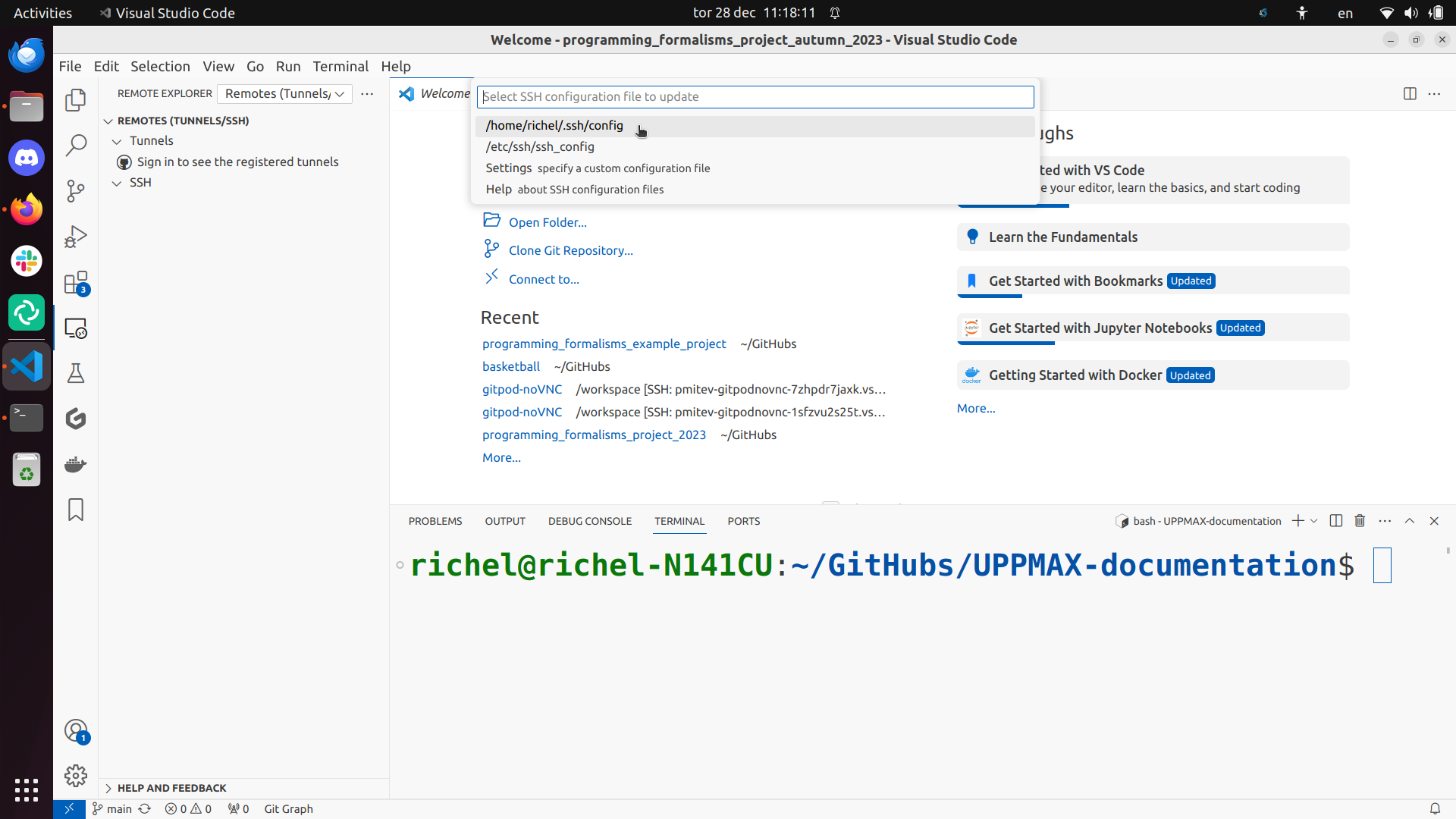Show errors and warnings count
Image resolution: width=1456 pixels, height=819 pixels.
(x=189, y=809)
